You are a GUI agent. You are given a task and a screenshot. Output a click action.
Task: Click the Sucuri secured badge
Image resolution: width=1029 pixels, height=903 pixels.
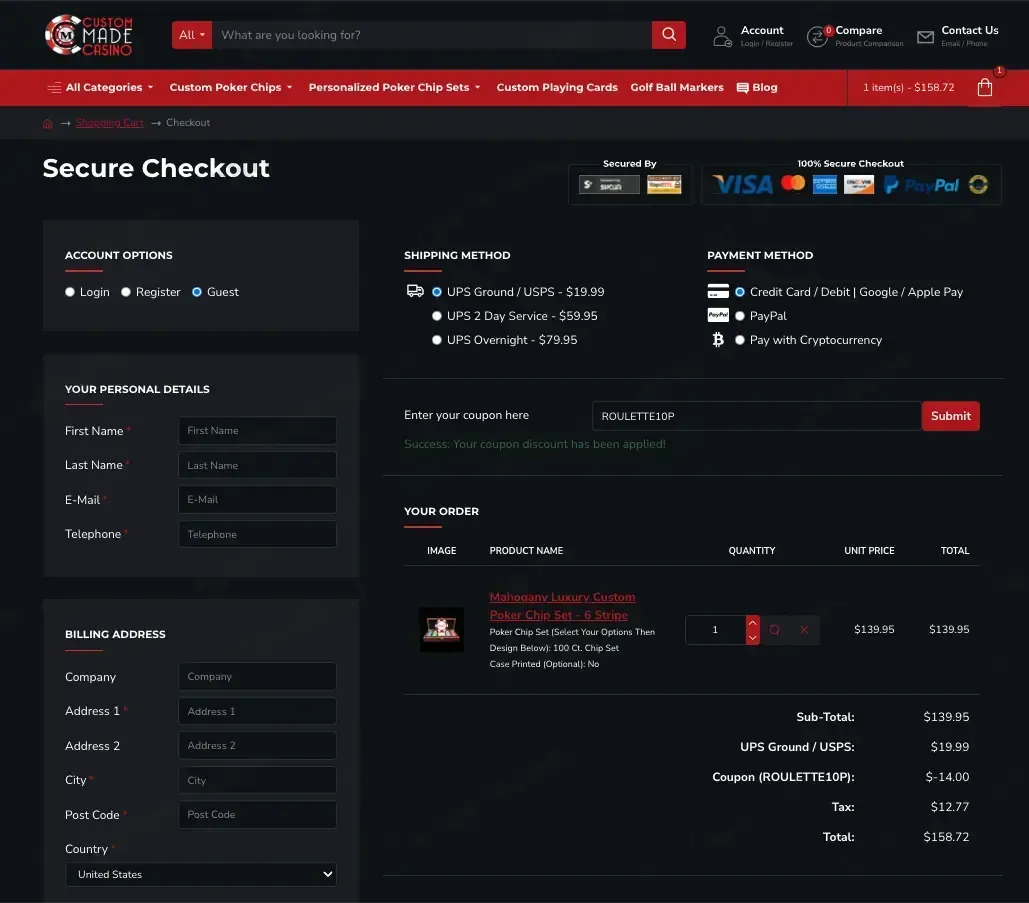(x=609, y=185)
